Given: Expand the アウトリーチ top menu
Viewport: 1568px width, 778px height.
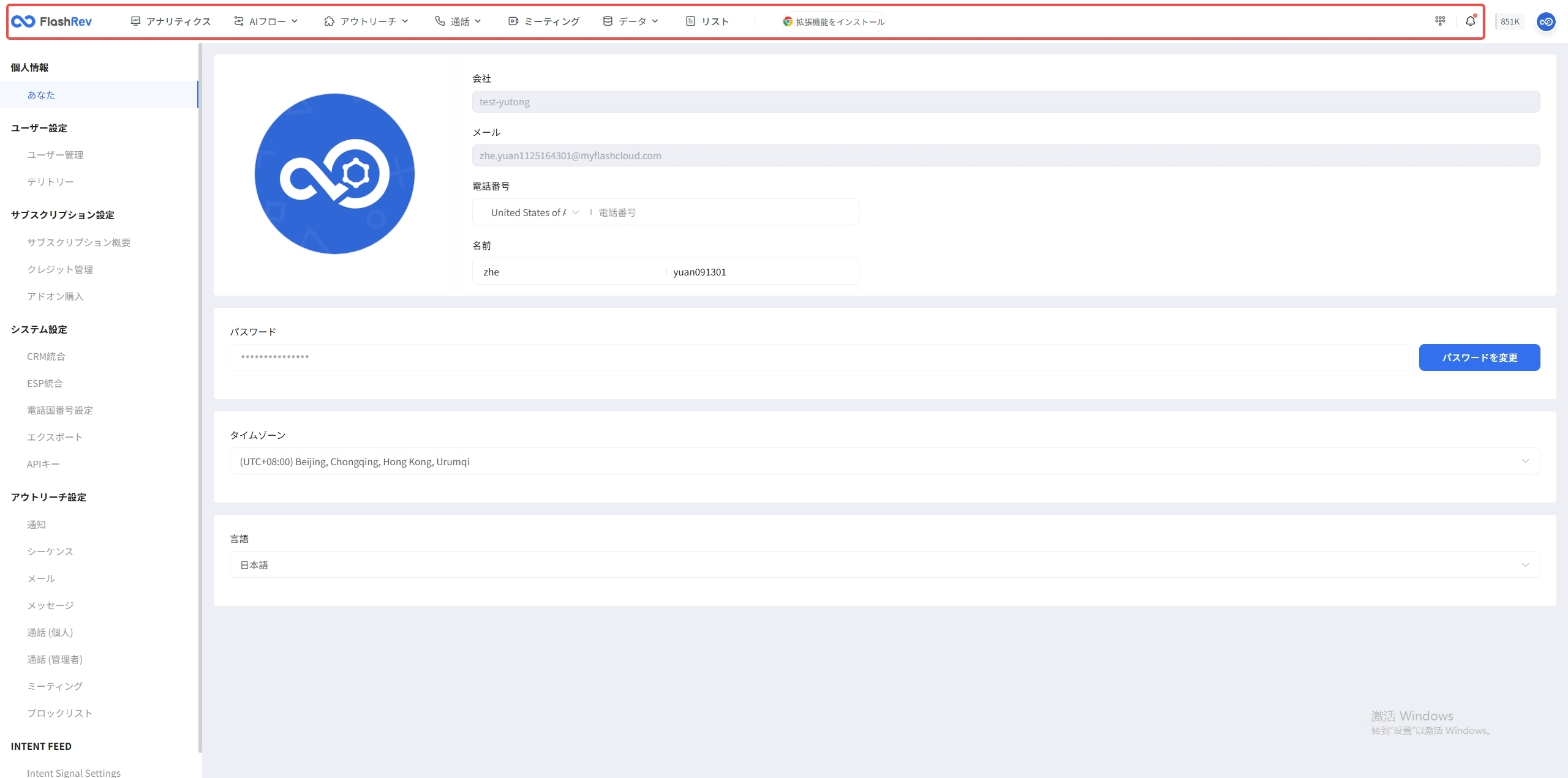Looking at the screenshot, I should [x=366, y=21].
